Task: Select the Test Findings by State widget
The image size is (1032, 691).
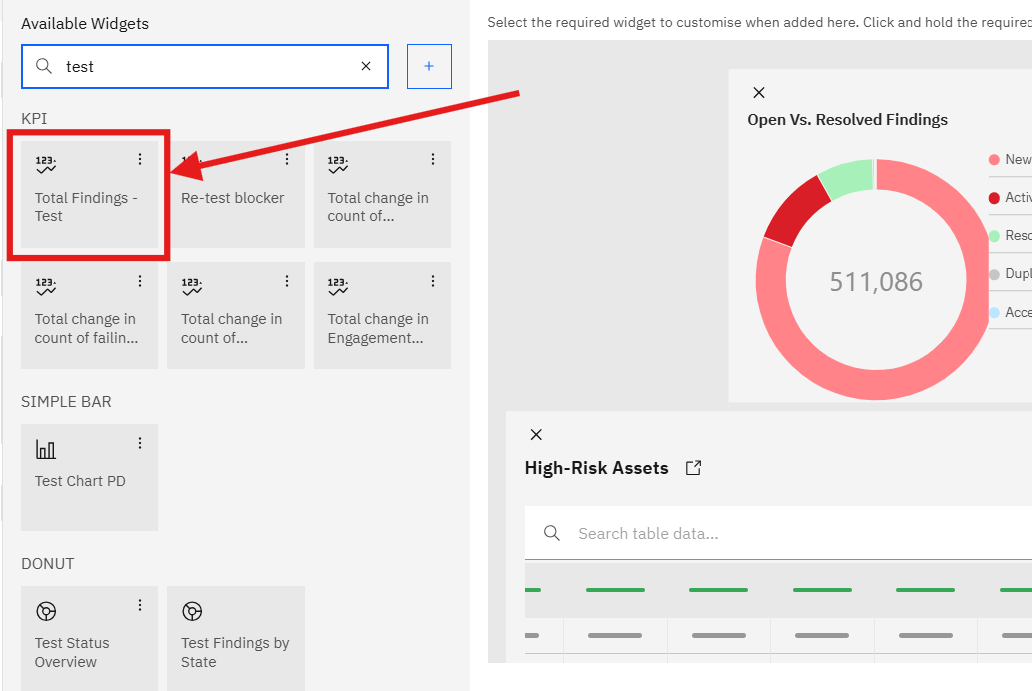Action: [x=236, y=638]
